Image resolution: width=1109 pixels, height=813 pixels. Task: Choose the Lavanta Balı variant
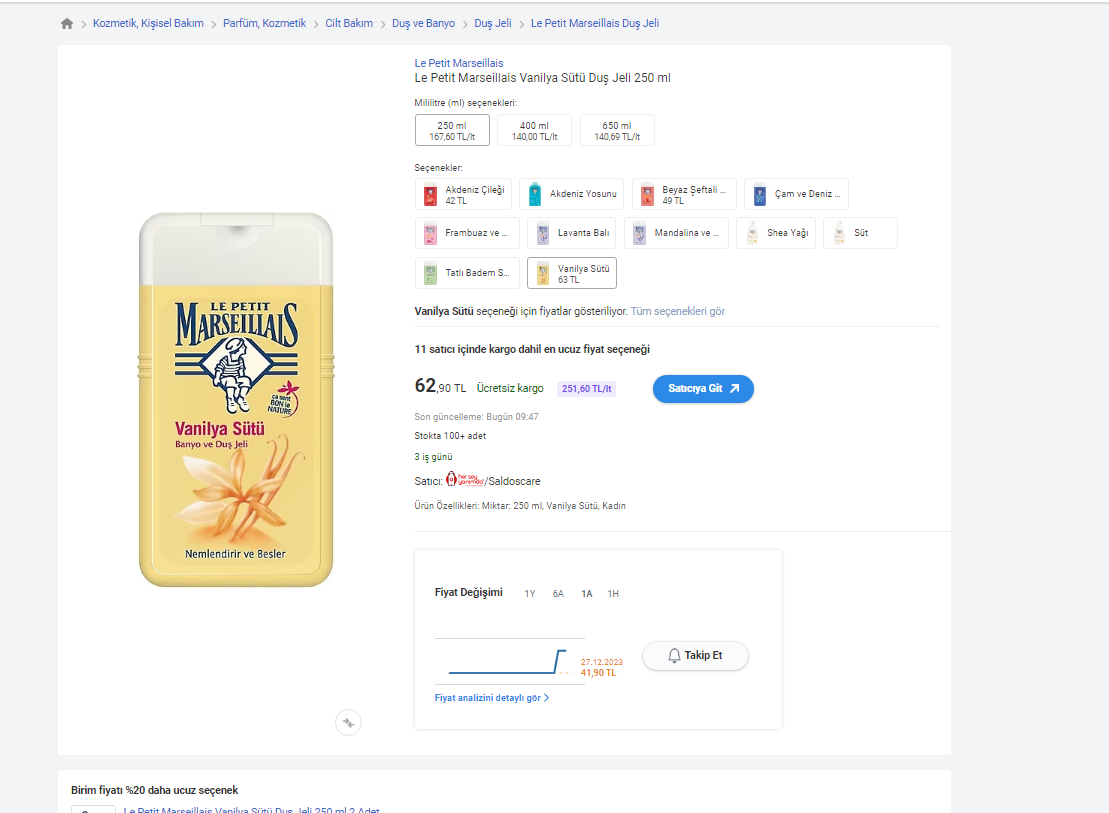coord(571,233)
